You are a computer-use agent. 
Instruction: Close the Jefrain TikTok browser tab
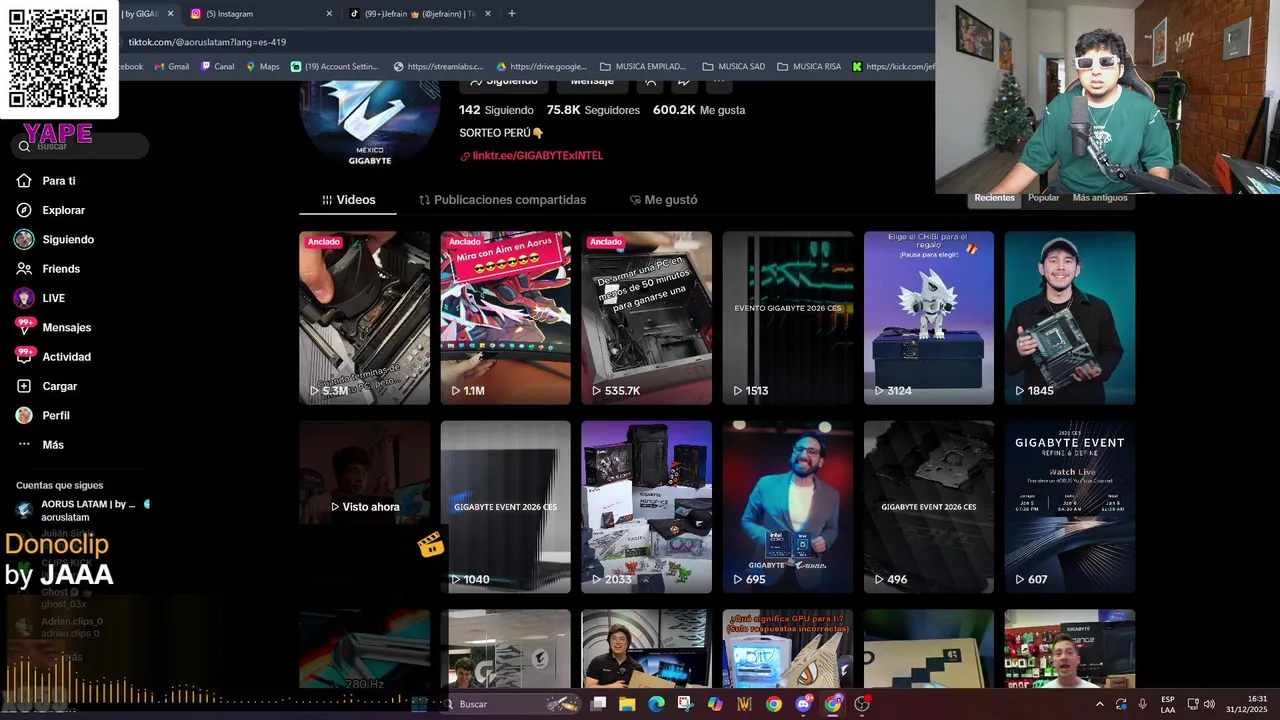click(x=488, y=14)
